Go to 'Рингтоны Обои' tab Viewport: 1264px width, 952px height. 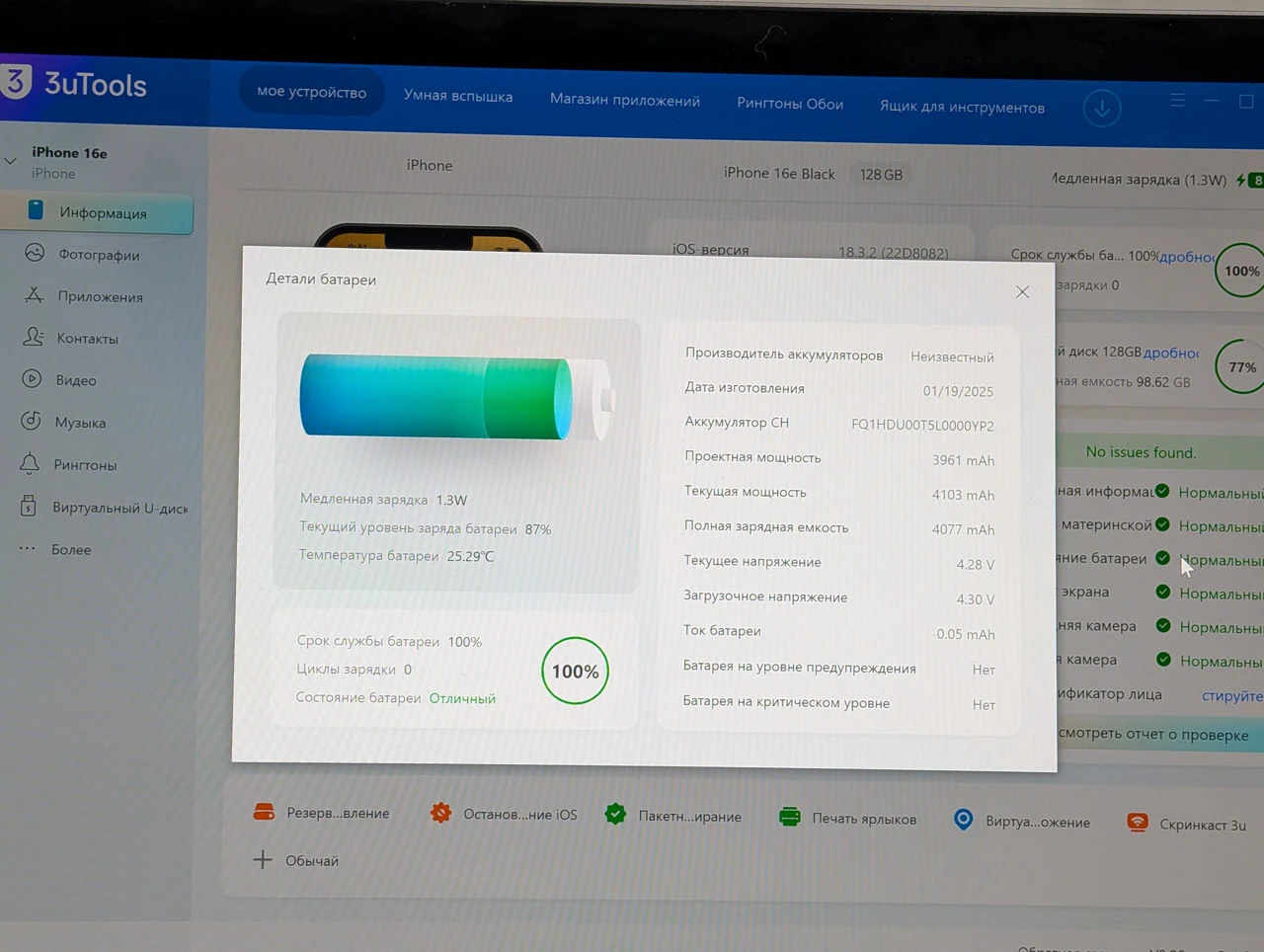790,103
